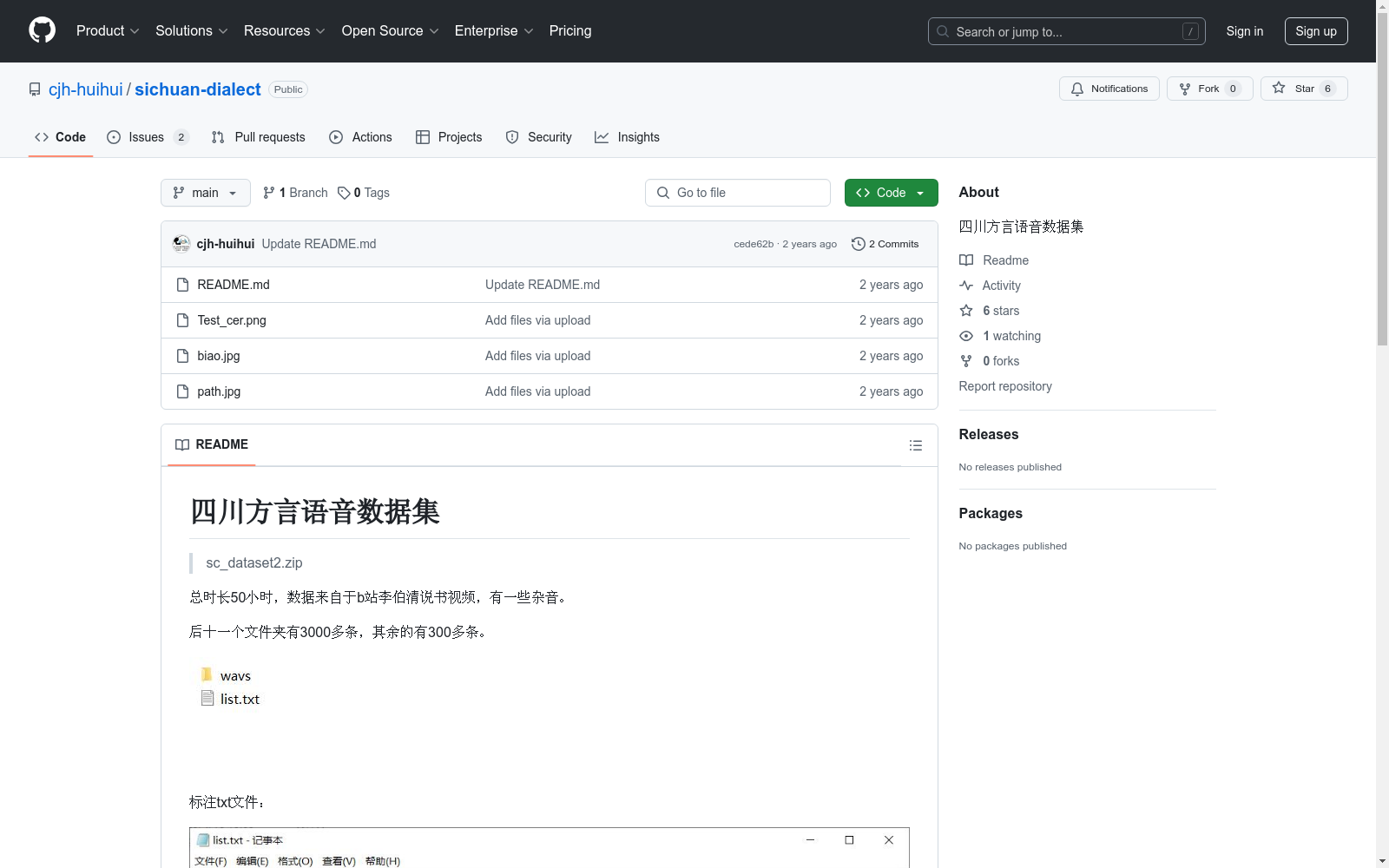Click the Sign up button
The image size is (1389, 868).
pos(1316,31)
